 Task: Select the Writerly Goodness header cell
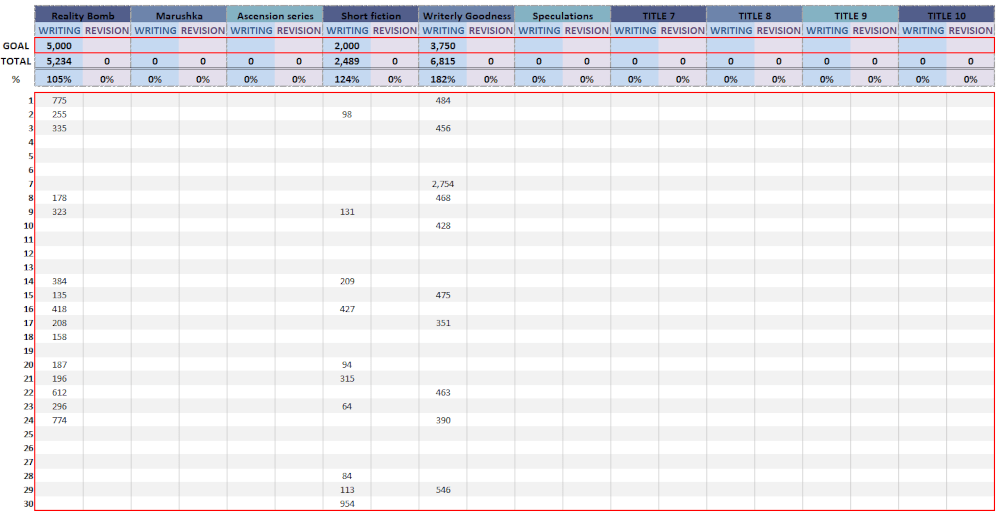[467, 16]
